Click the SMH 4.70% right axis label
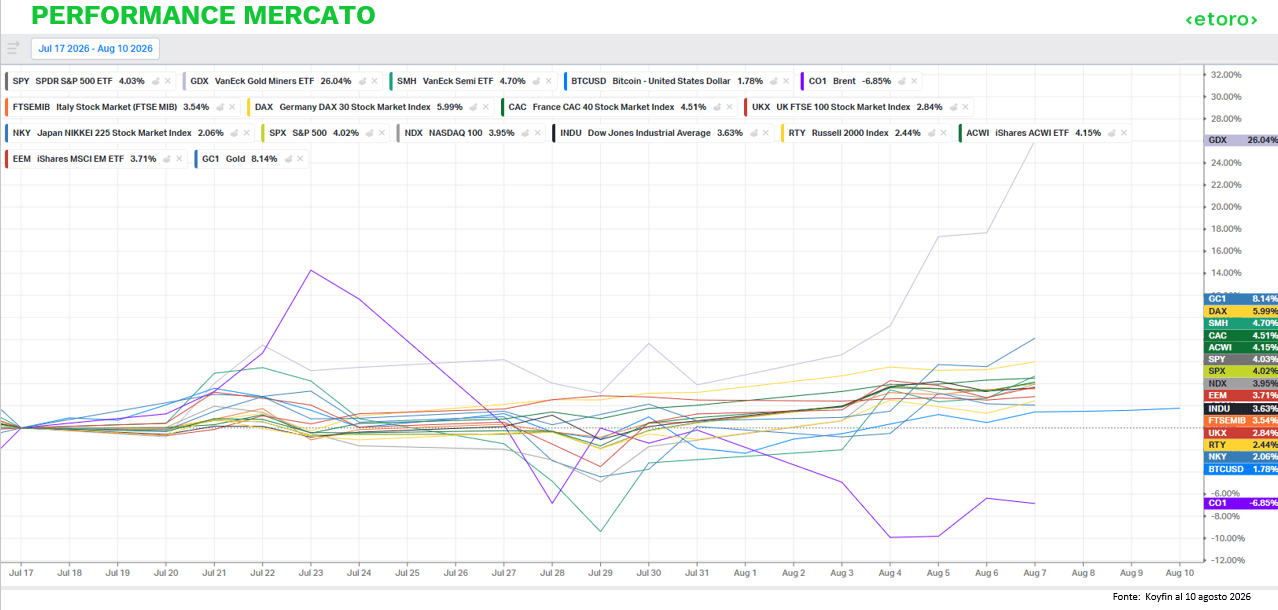1278x610 pixels. coord(1242,323)
